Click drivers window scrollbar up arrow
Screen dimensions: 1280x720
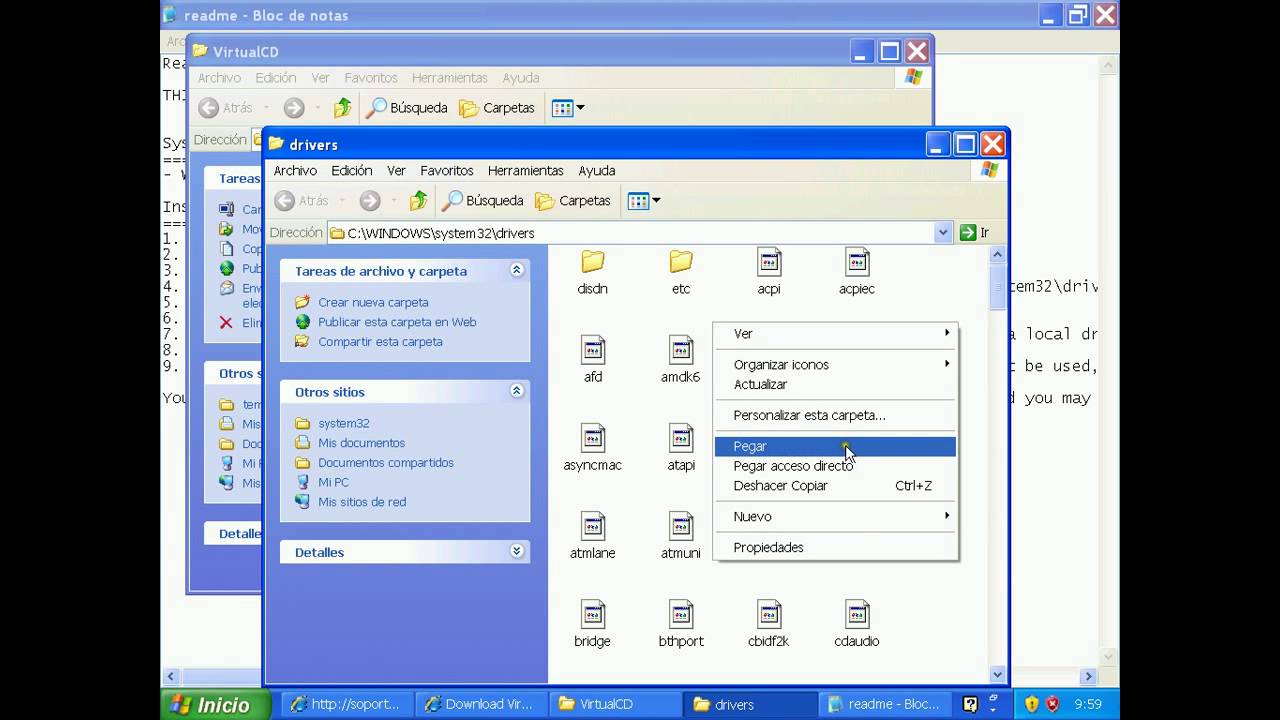[x=997, y=255]
